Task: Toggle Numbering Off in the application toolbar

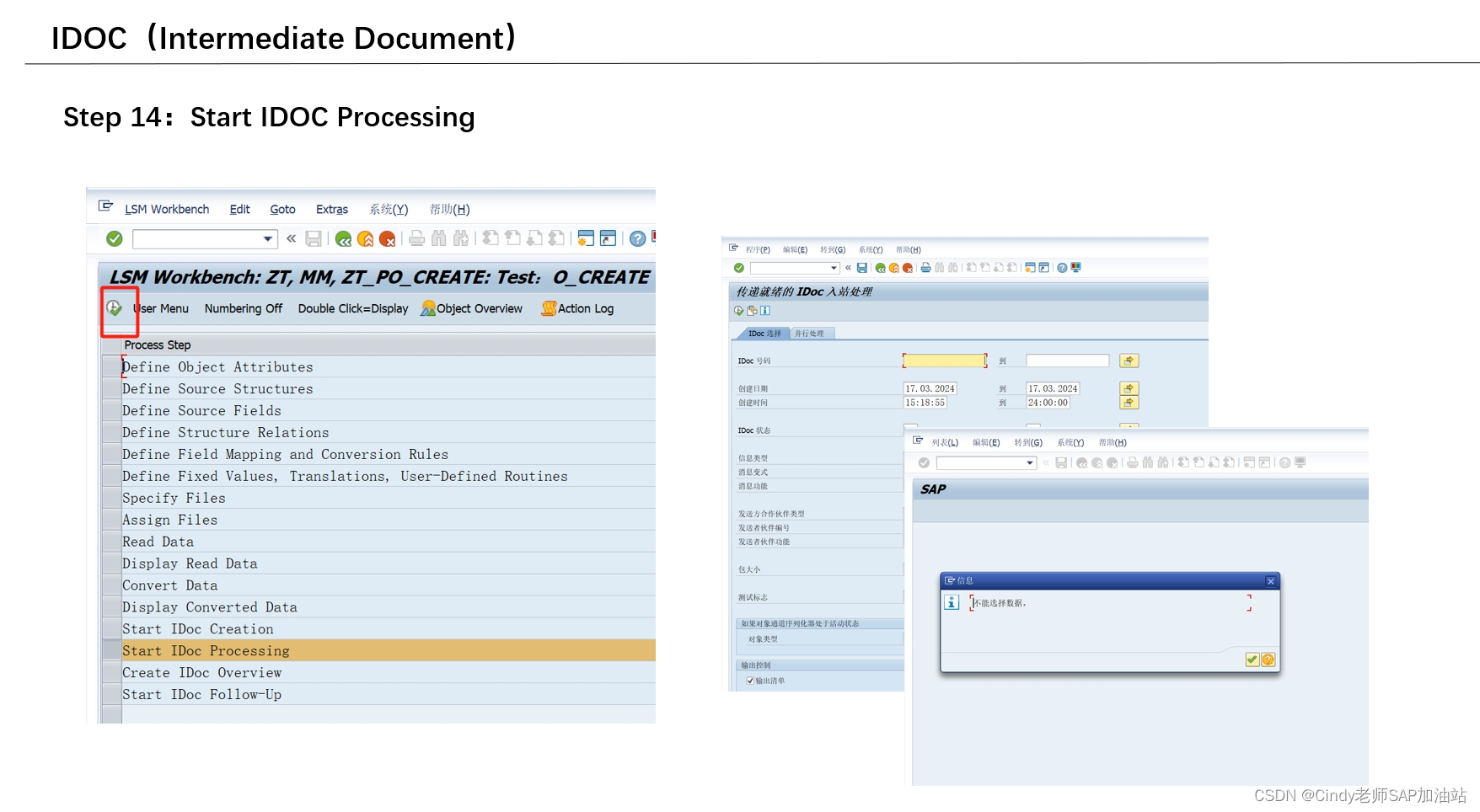Action: click(244, 308)
